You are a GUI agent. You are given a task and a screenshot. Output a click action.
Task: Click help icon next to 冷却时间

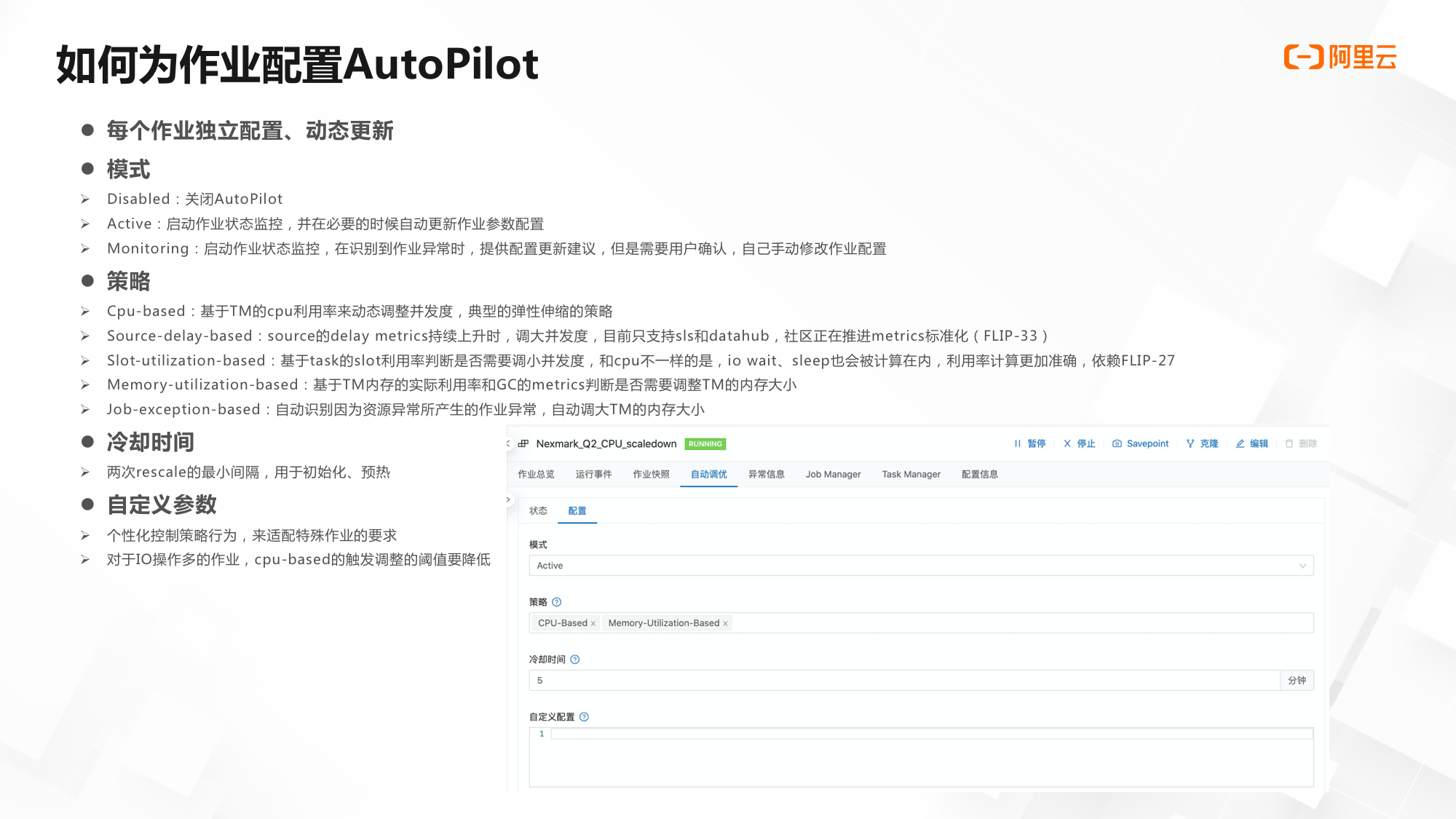(x=575, y=660)
